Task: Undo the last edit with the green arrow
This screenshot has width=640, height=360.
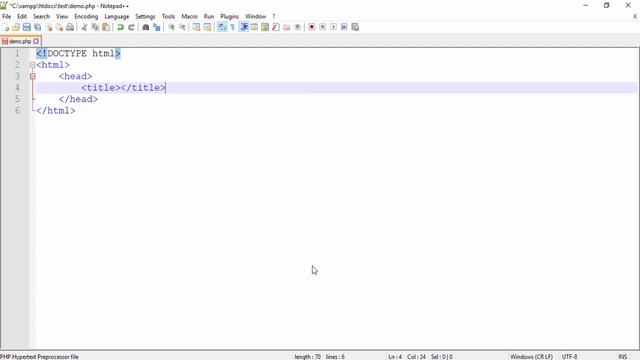Action: tap(120, 27)
